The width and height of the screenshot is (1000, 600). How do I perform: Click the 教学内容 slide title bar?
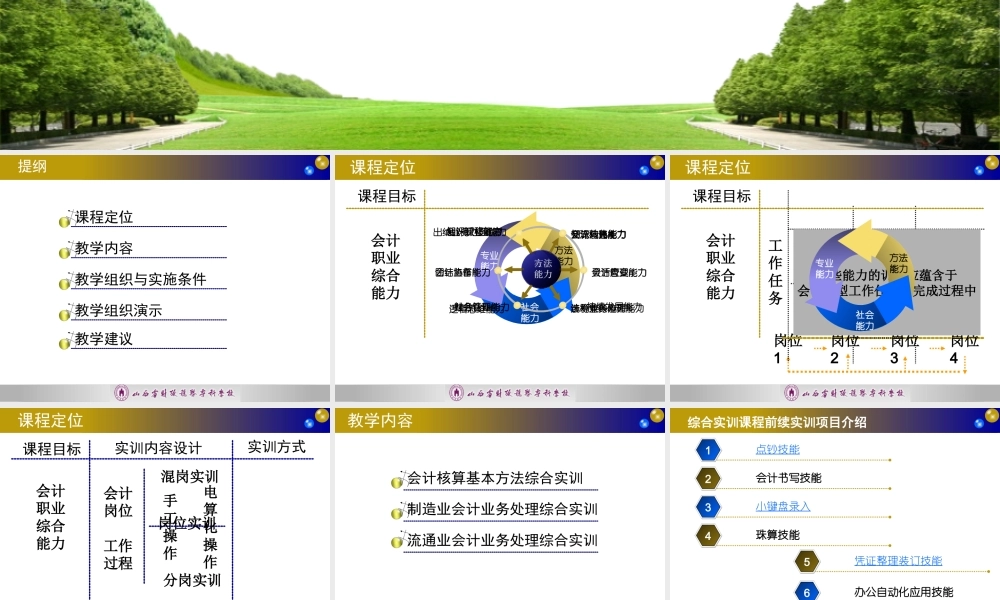click(380, 418)
